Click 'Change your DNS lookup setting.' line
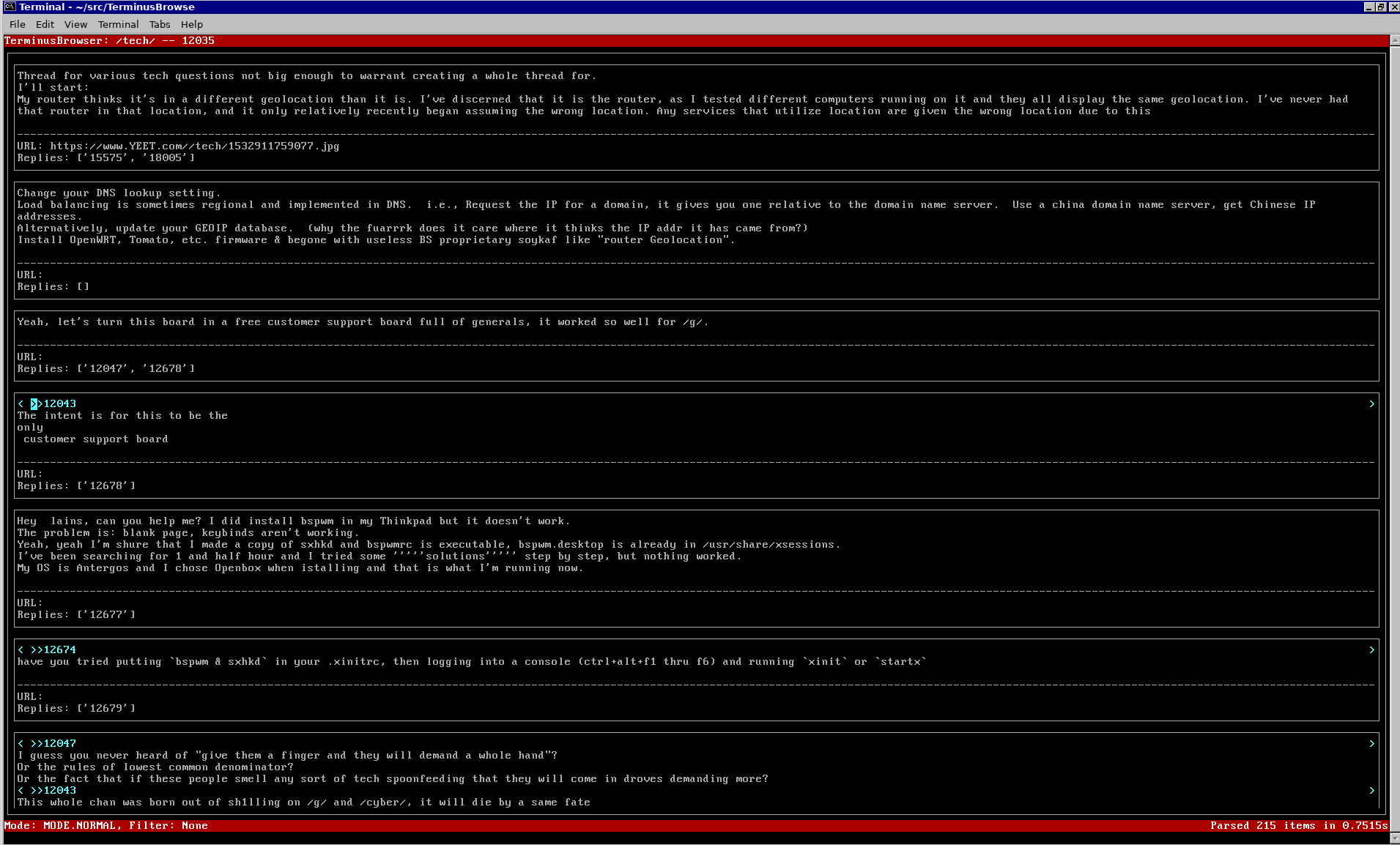The image size is (1400, 845). (x=119, y=193)
